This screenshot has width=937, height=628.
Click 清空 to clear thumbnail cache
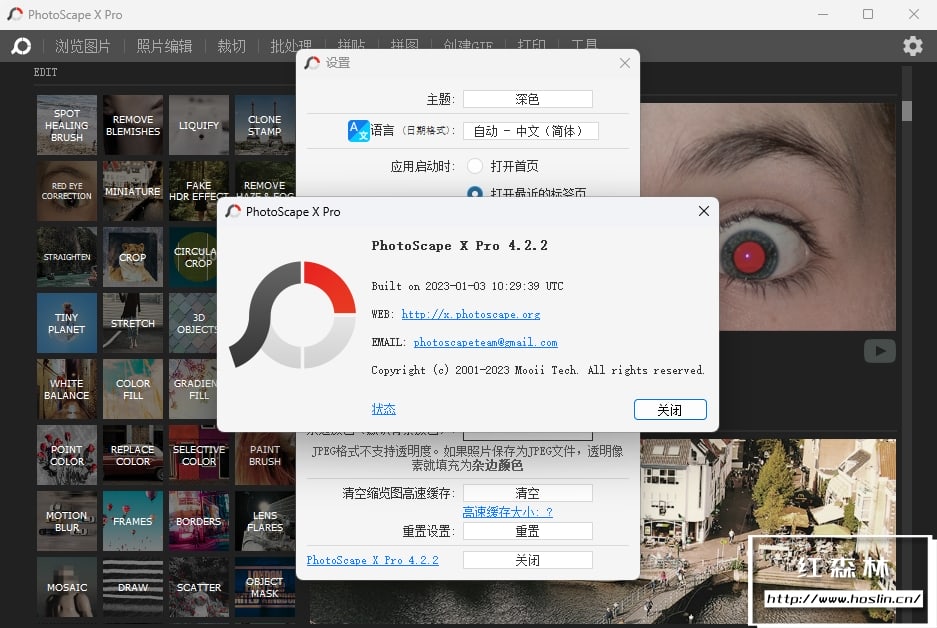(x=528, y=493)
